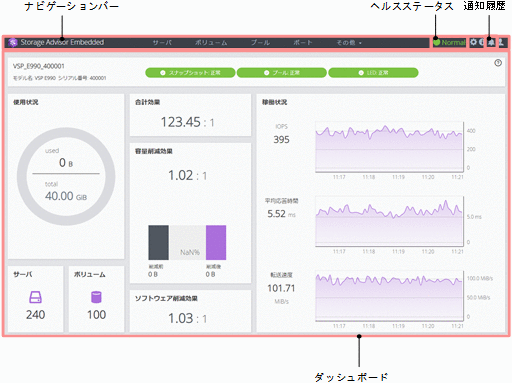Click the 容量削減効果 heading
Image resolution: width=512 pixels, height=383 pixels.
click(154, 151)
